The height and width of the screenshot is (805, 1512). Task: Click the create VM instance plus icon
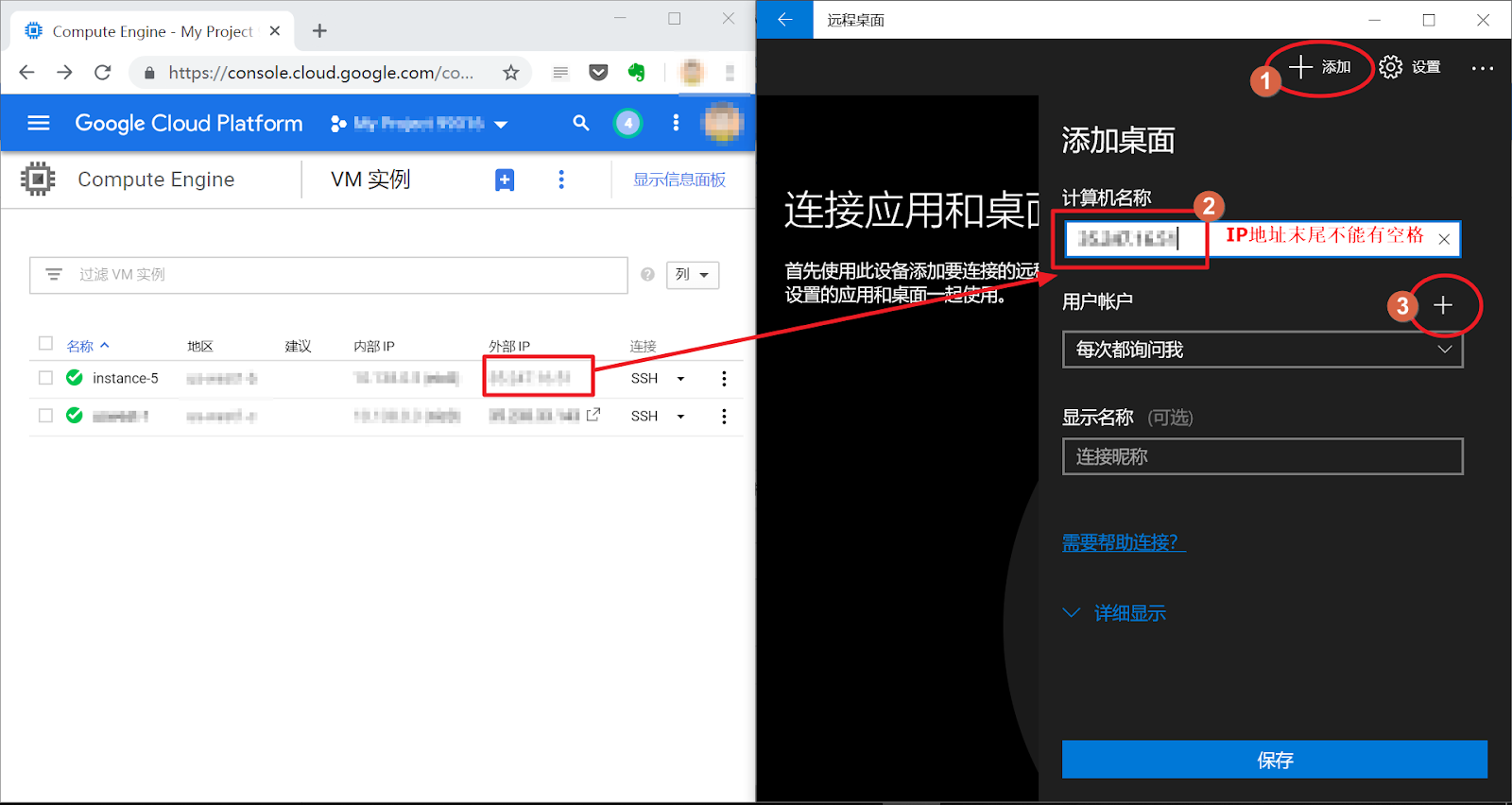(x=505, y=180)
